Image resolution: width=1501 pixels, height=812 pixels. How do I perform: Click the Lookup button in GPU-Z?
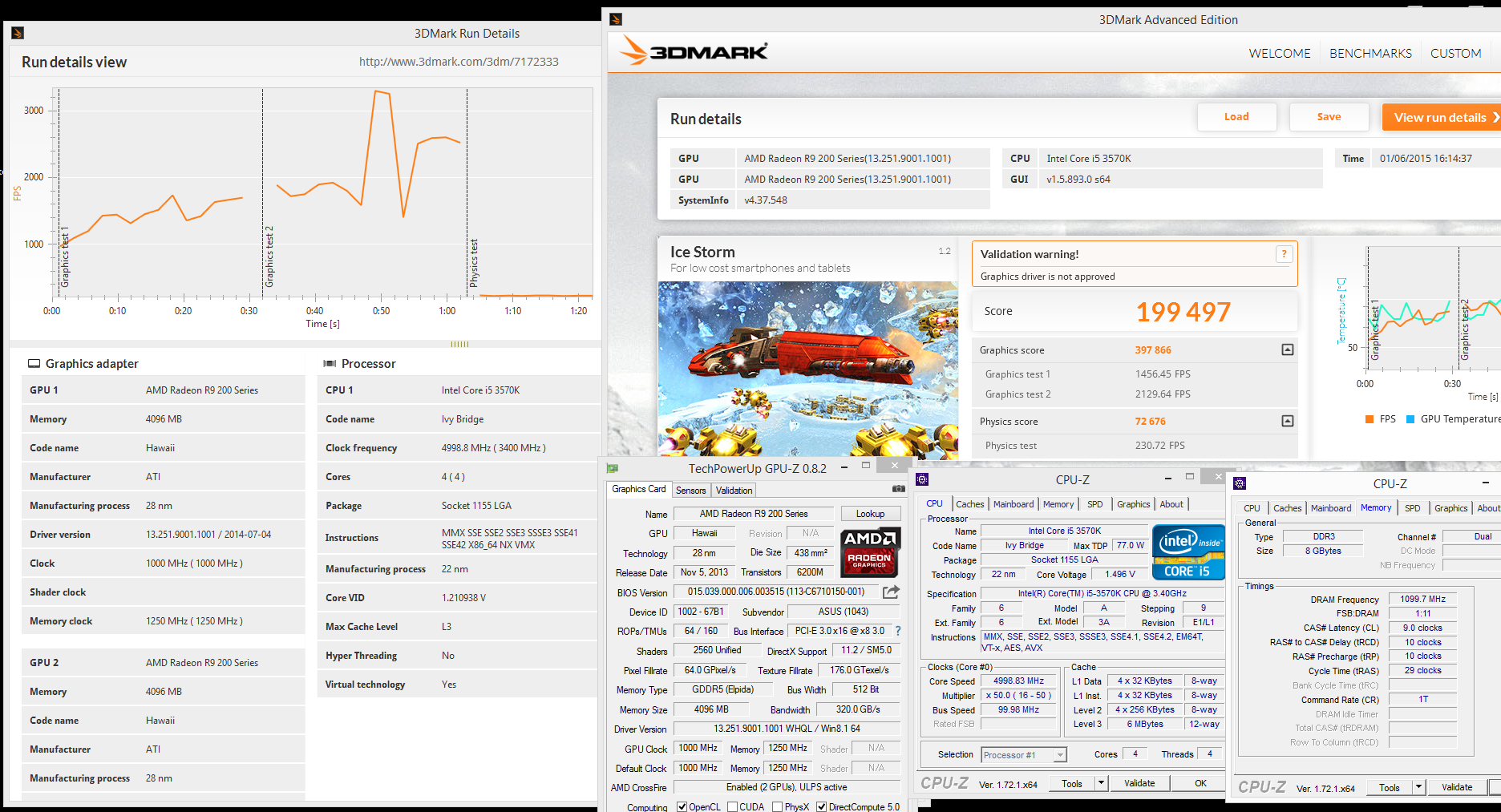(870, 514)
